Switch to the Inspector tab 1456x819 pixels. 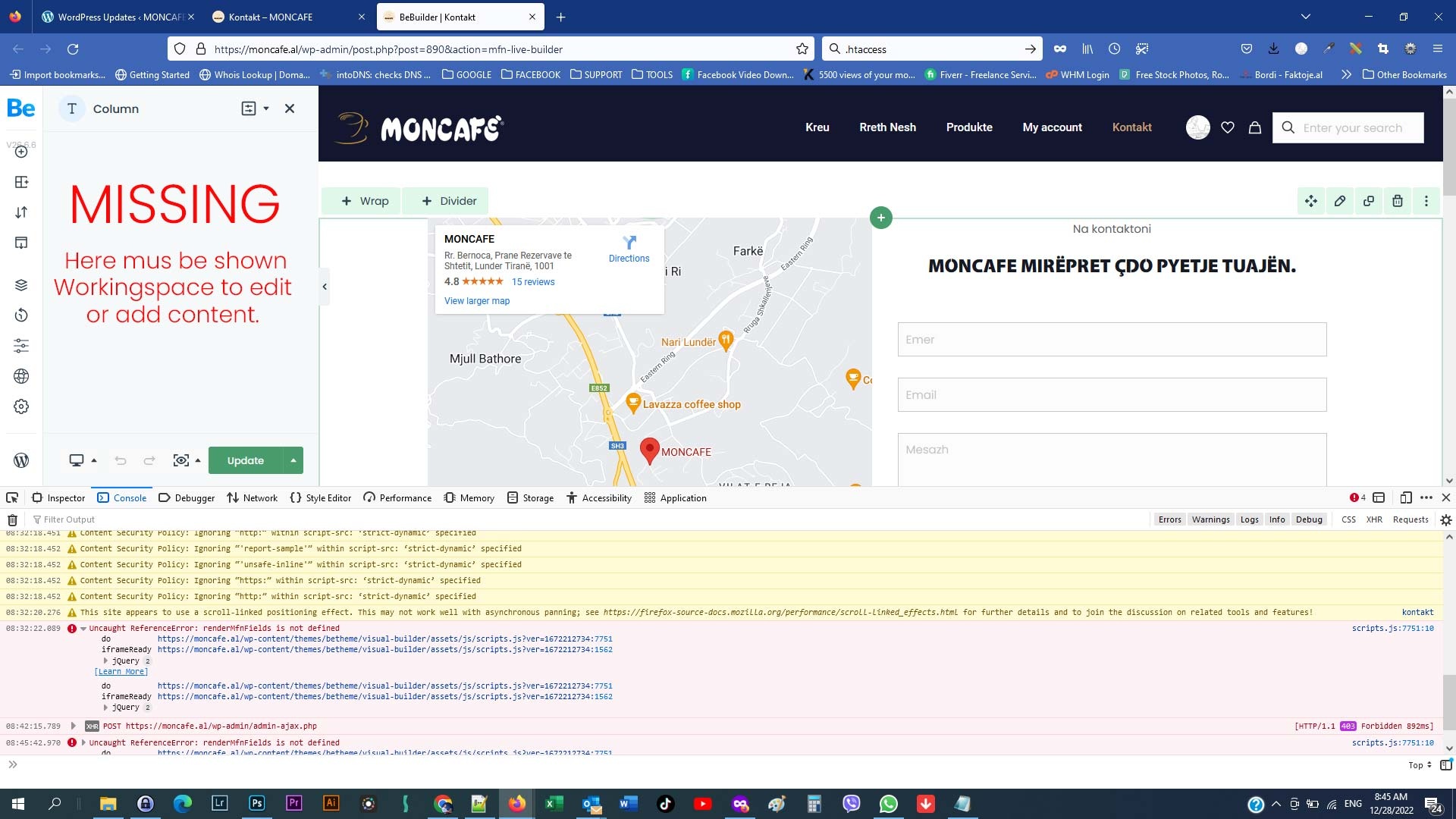[58, 497]
